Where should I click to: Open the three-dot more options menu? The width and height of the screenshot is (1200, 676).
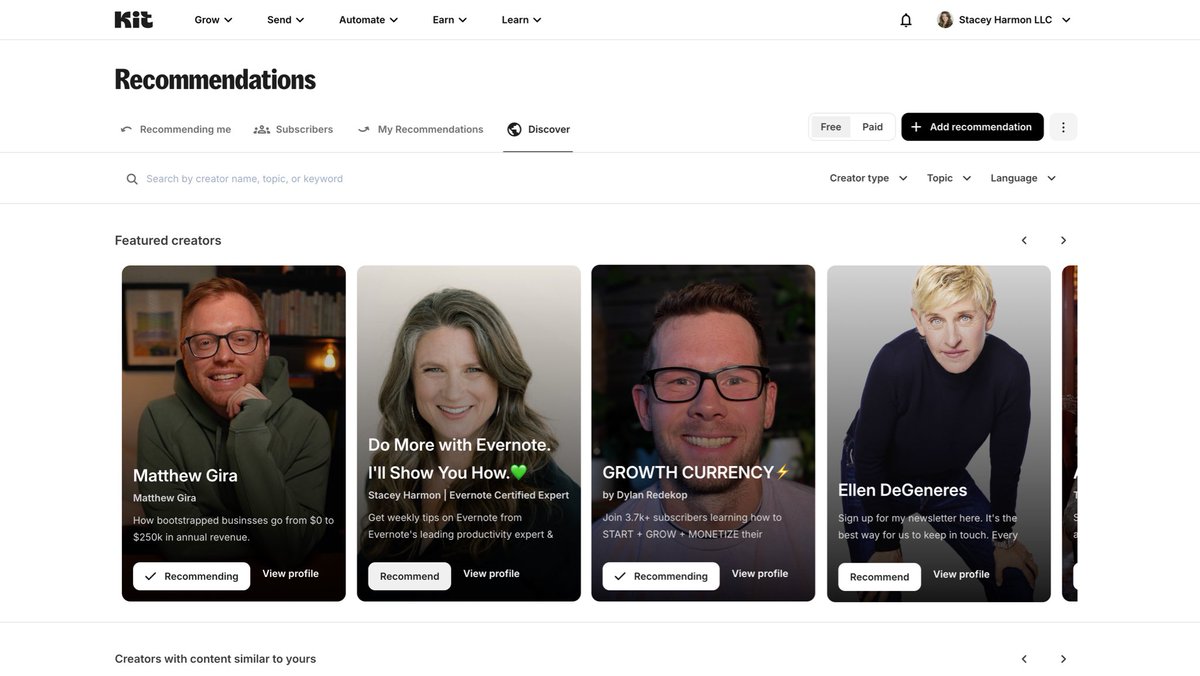(1063, 127)
